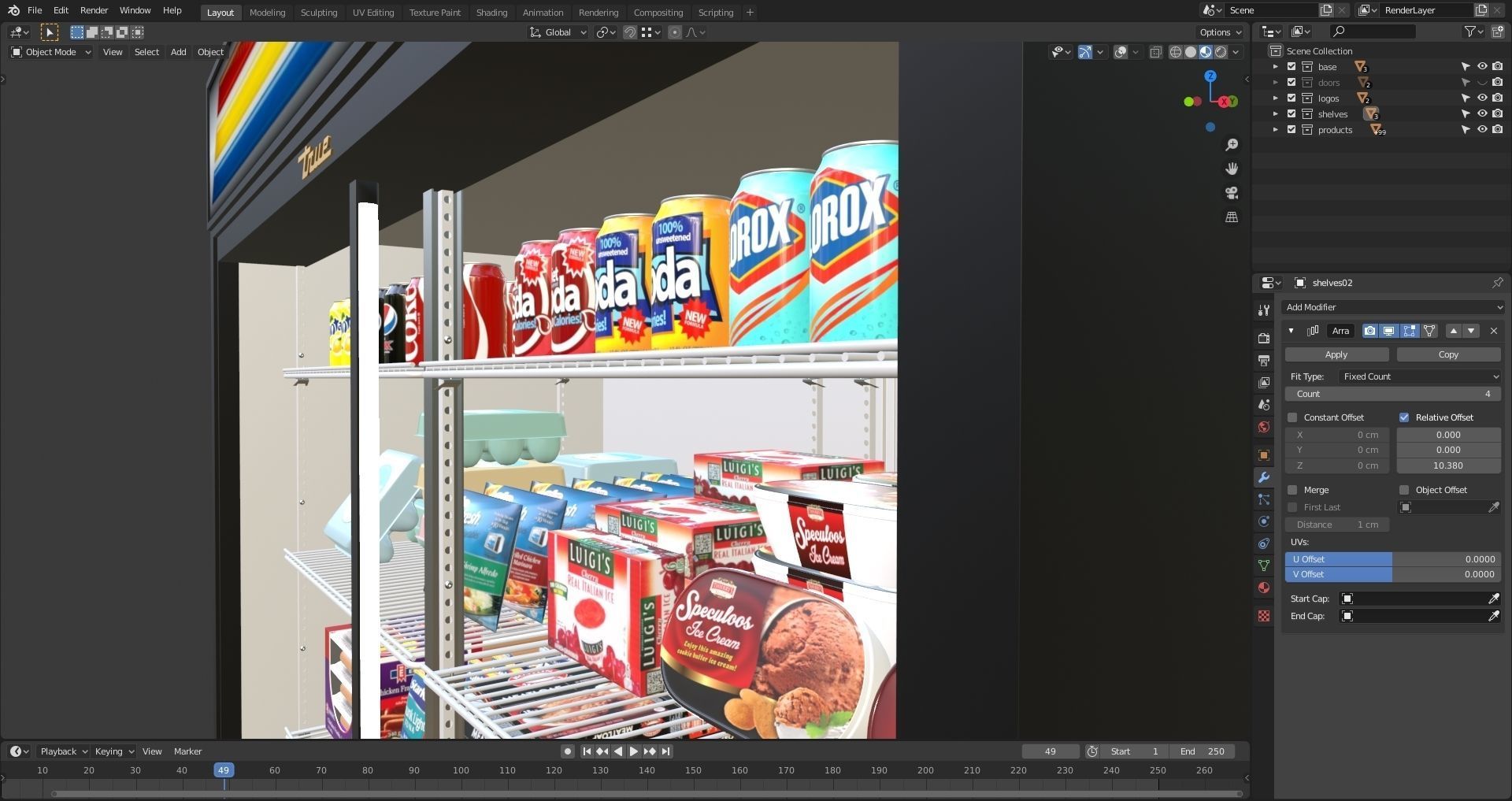Toggle snapping magnet icon
Screen dimensions: 1512x801
coord(630,32)
